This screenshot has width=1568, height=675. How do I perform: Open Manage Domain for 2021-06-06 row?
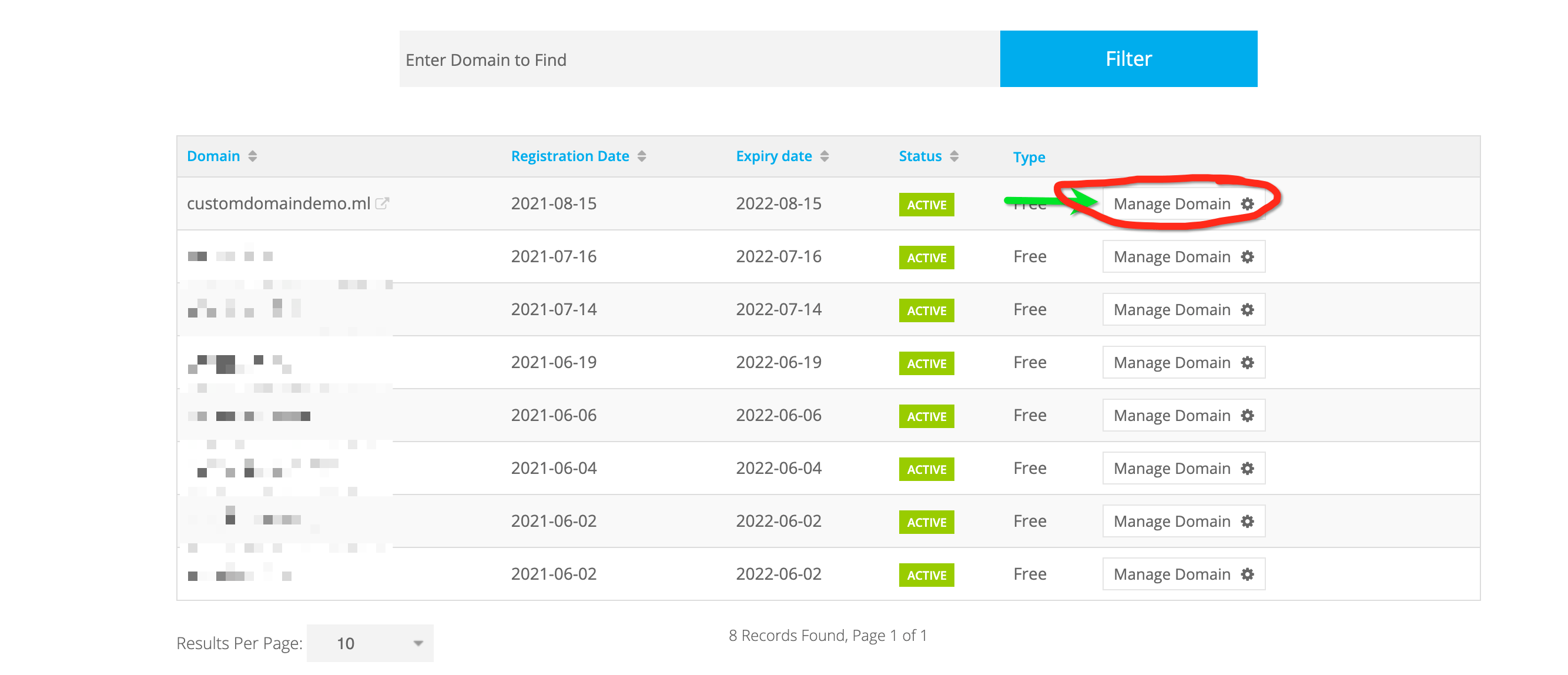1183,416
